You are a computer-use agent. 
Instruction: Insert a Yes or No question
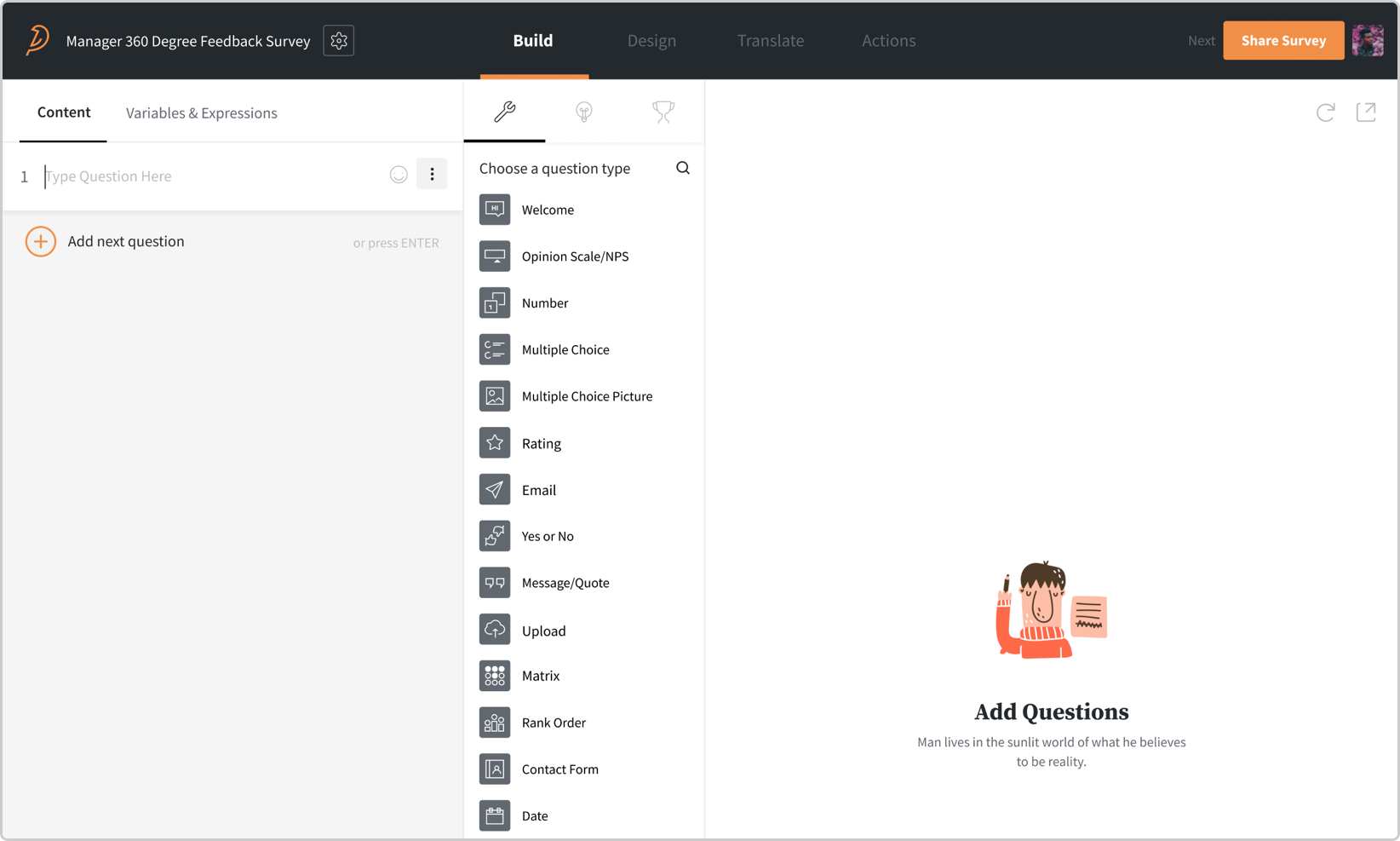click(x=548, y=536)
